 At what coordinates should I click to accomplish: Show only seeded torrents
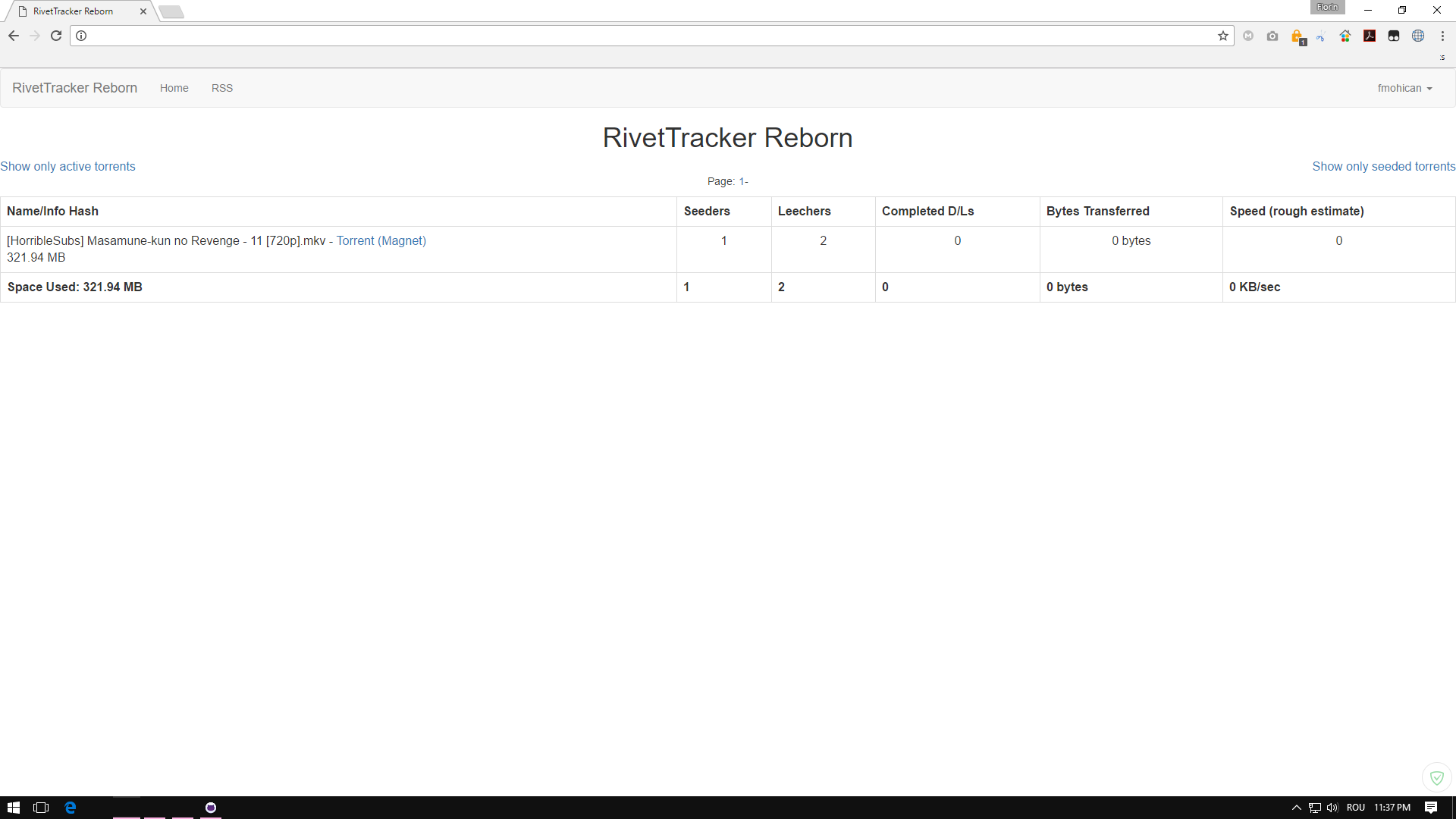[1383, 166]
